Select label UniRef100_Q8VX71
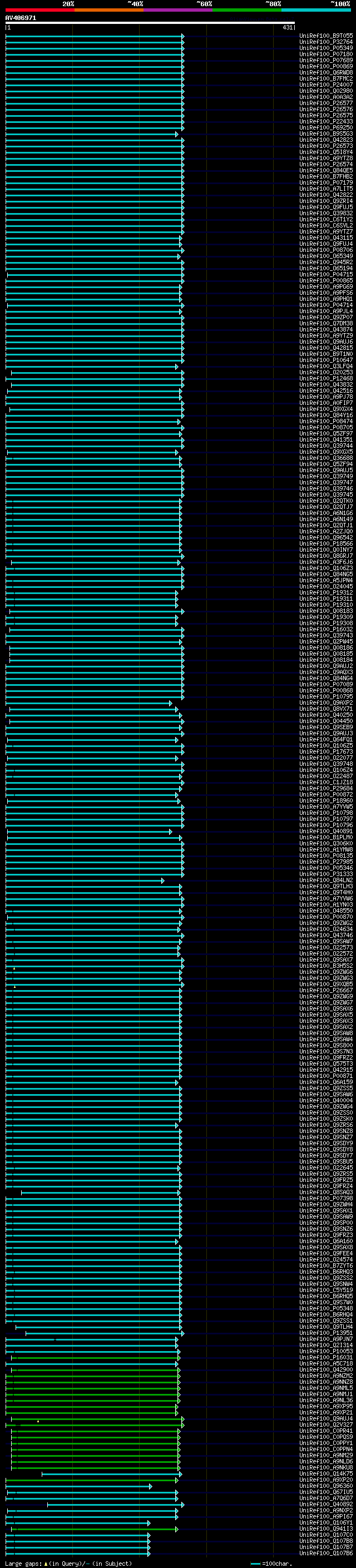This screenshot has width=356, height=1568. (x=326, y=709)
